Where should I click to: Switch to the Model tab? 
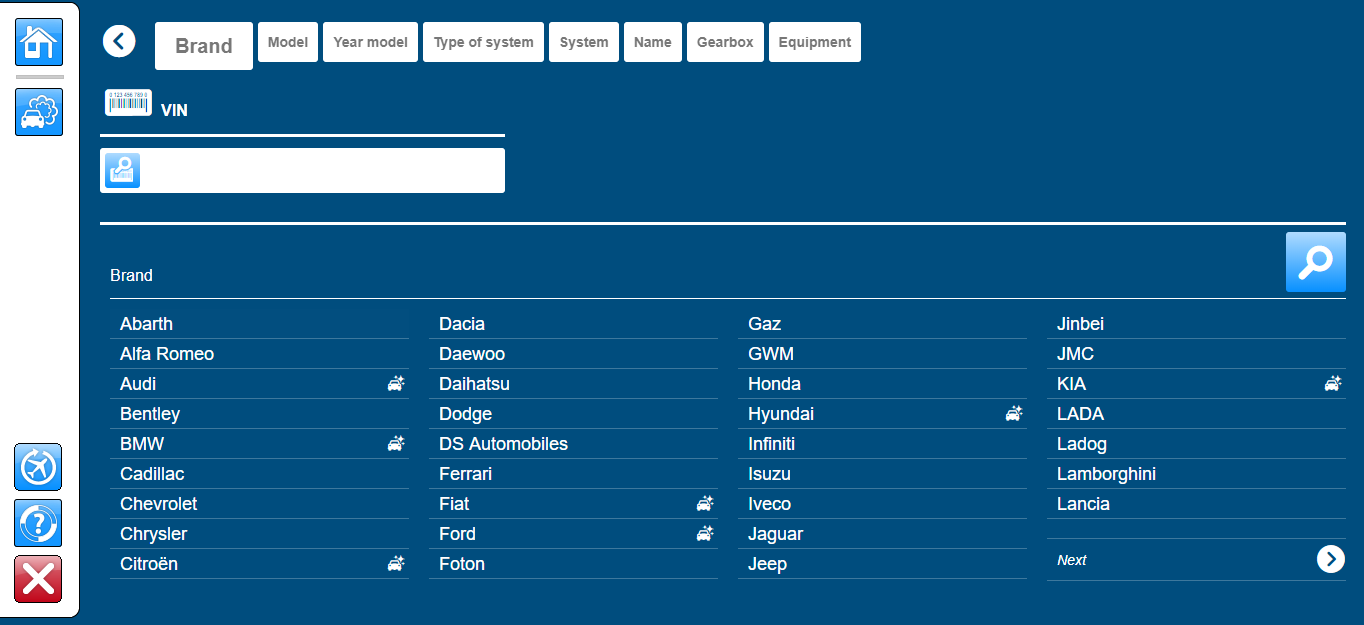pyautogui.click(x=288, y=42)
